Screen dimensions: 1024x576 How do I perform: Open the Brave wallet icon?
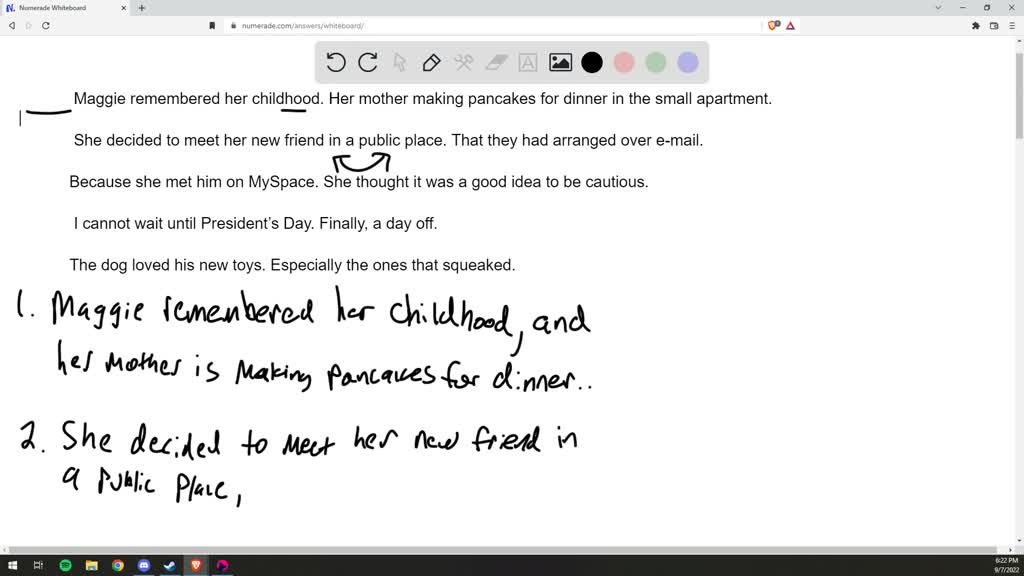pos(994,25)
